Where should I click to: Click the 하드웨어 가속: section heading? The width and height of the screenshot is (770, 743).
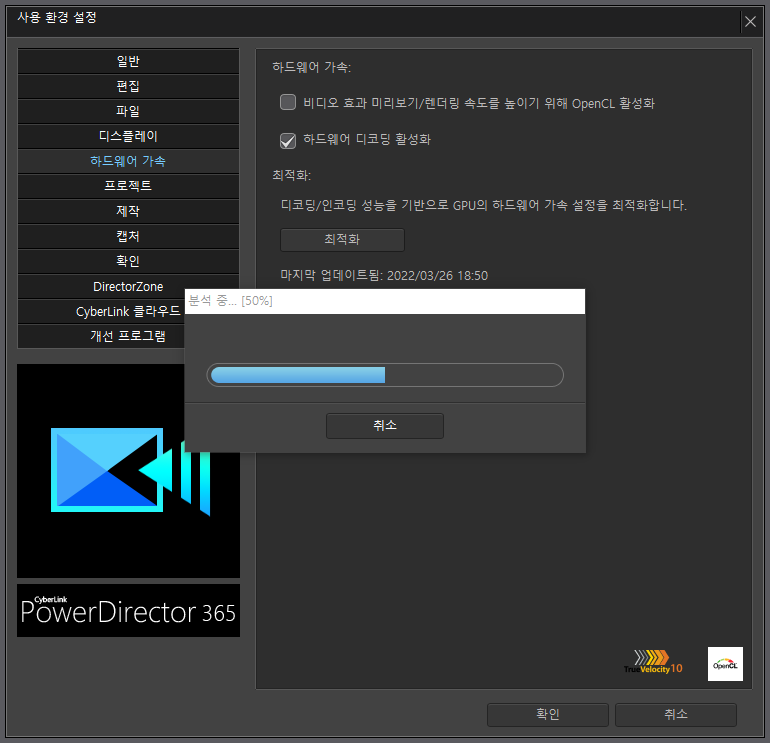point(312,67)
